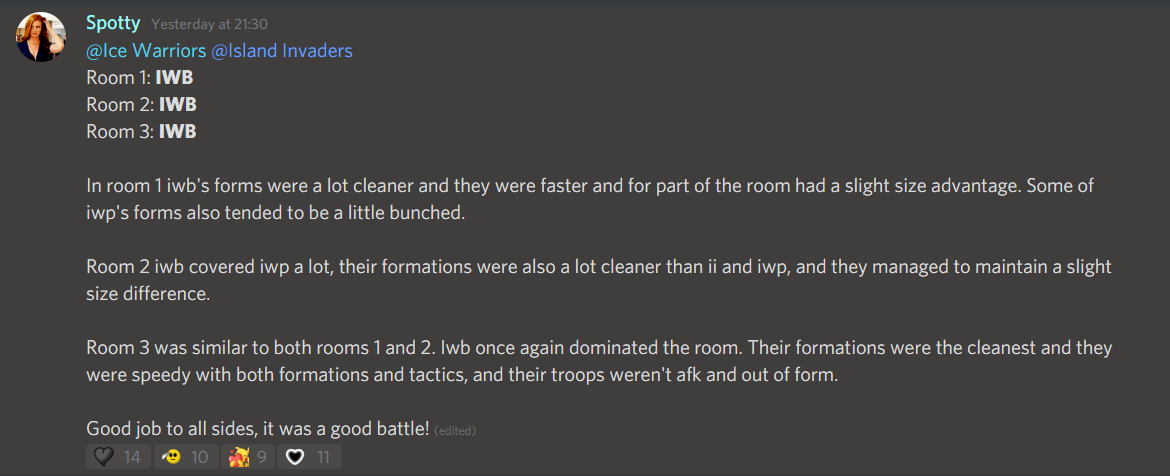Click the "Good job to all sides" line
Screen dimensions: 1170x476
coord(257,429)
